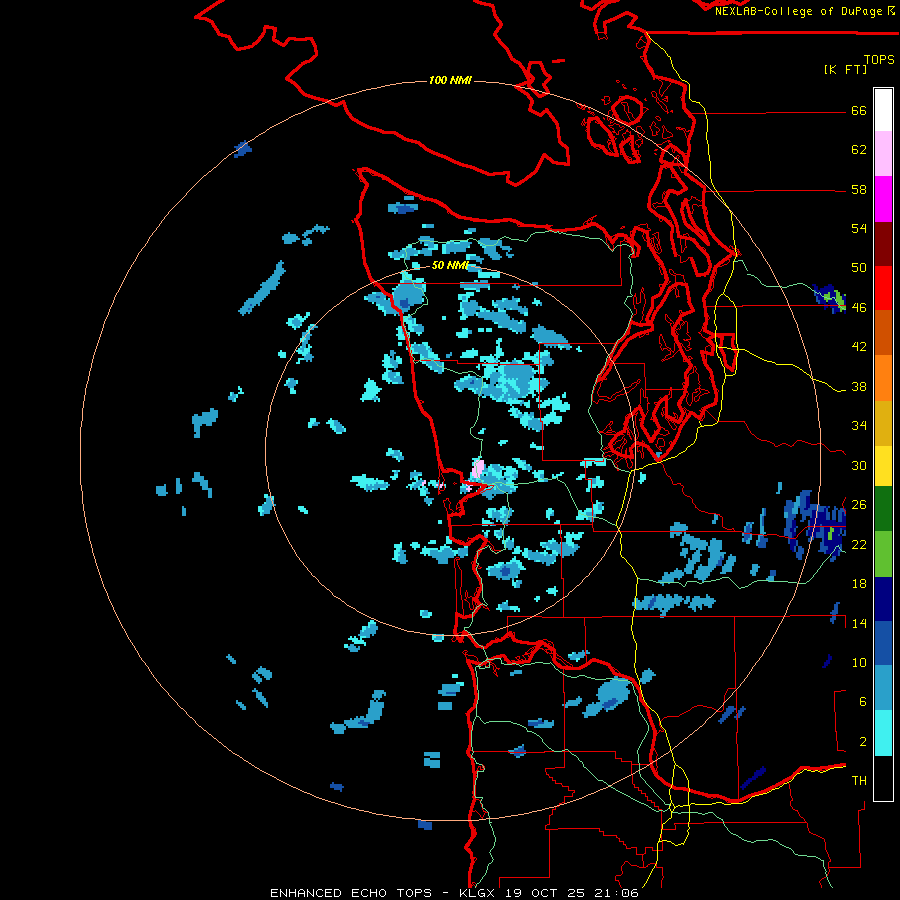Click the '50' legend value label
Image resolution: width=900 pixels, height=900 pixels.
(859, 268)
